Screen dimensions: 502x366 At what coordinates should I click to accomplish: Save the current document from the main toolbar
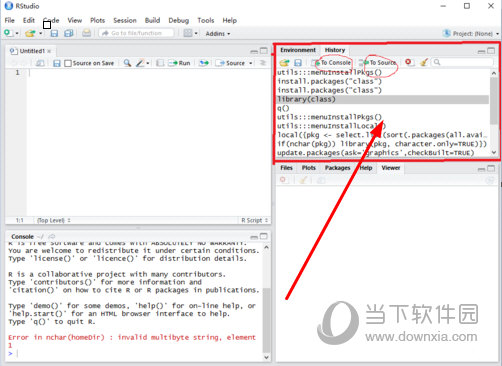[x=54, y=33]
